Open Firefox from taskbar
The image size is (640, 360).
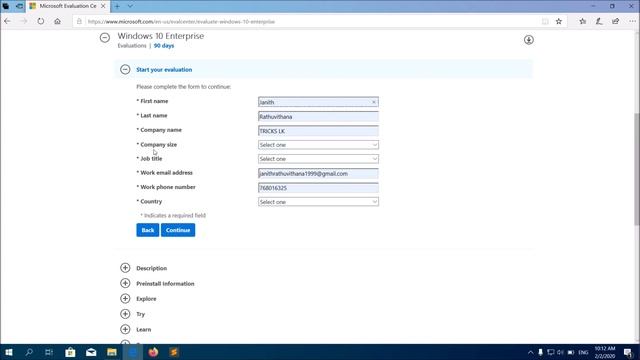[153, 352]
